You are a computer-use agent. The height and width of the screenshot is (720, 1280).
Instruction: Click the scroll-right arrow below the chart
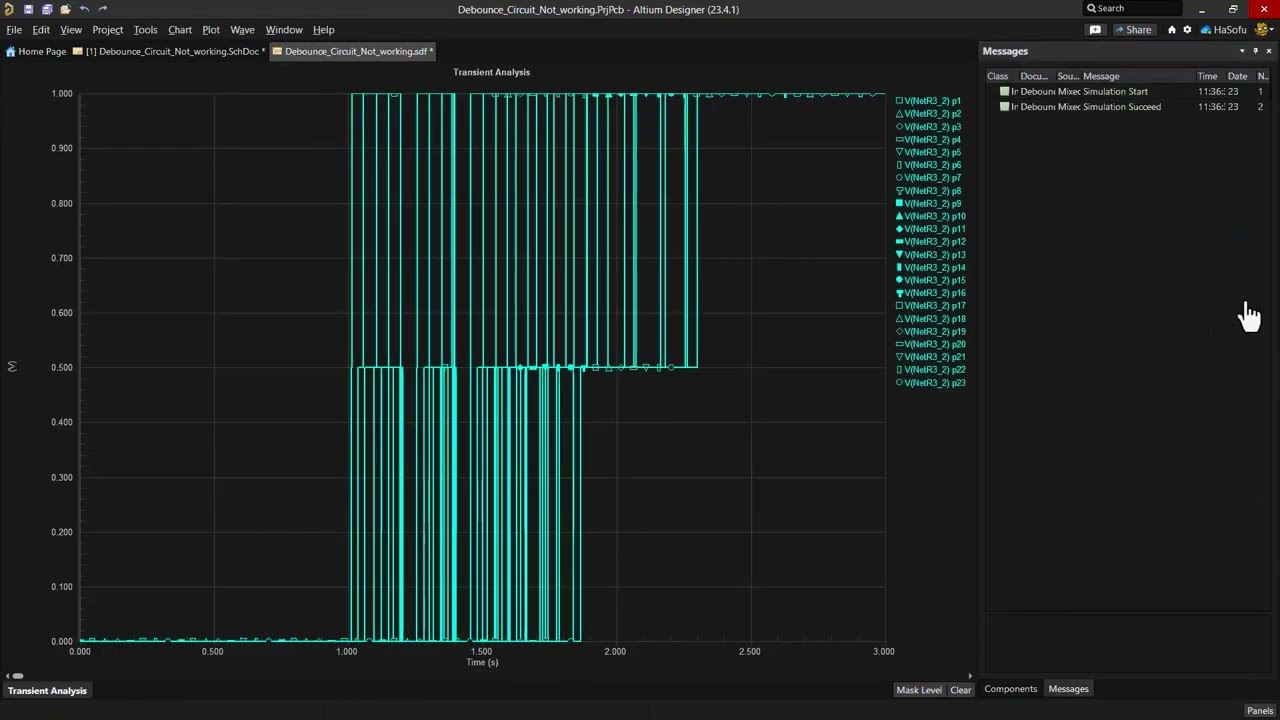click(x=969, y=676)
